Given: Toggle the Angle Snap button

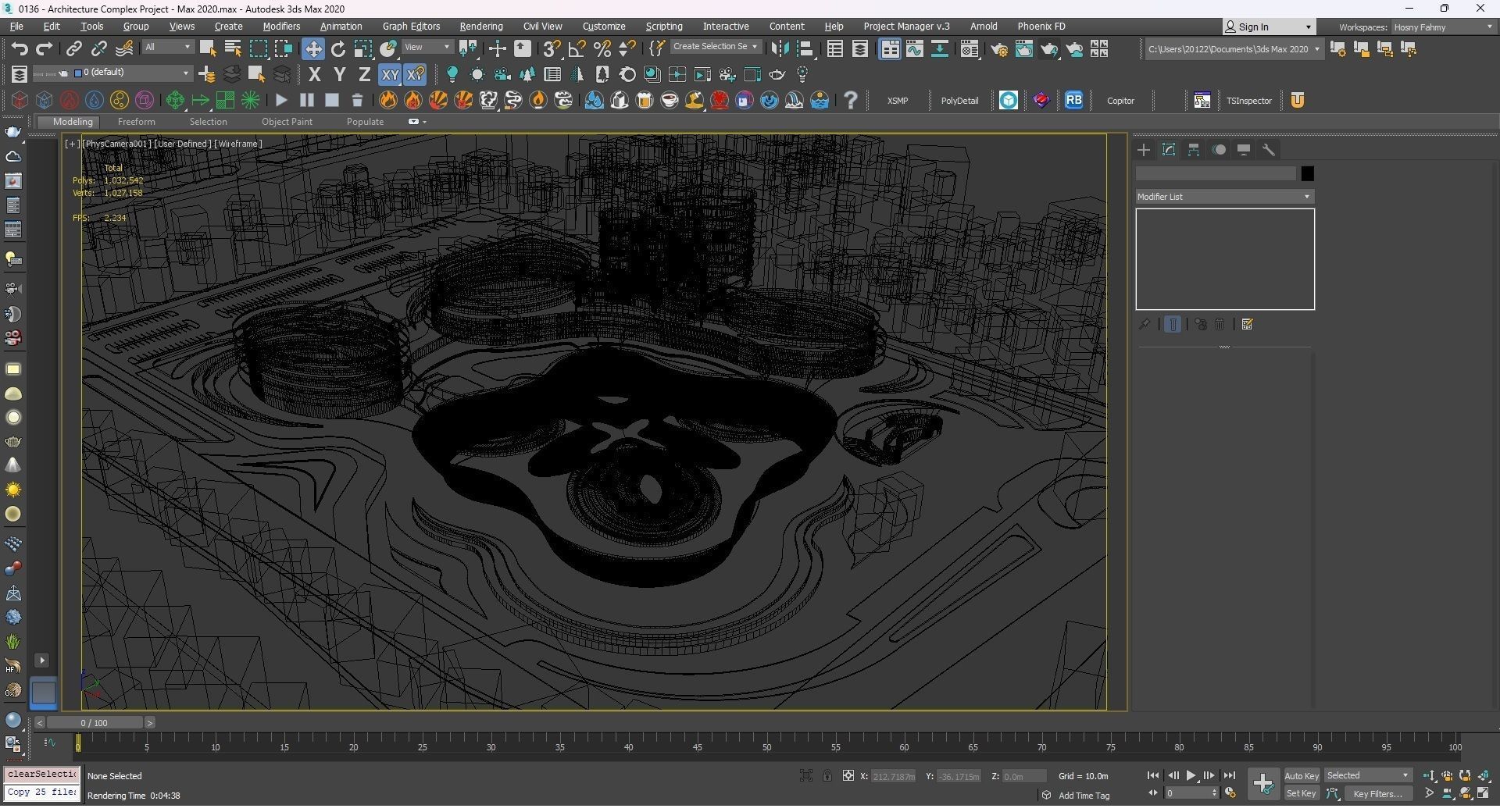Looking at the screenshot, I should pyautogui.click(x=577, y=49).
